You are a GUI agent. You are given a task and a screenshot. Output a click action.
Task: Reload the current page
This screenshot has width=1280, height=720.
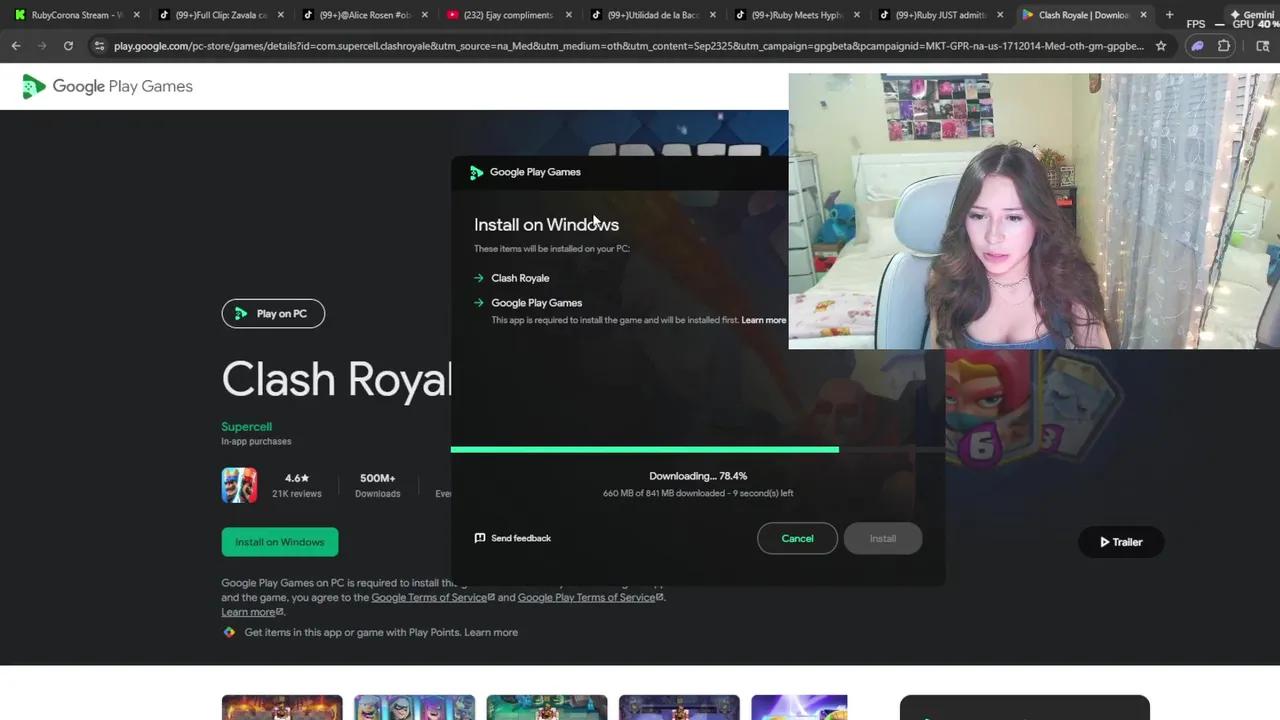[x=68, y=46]
